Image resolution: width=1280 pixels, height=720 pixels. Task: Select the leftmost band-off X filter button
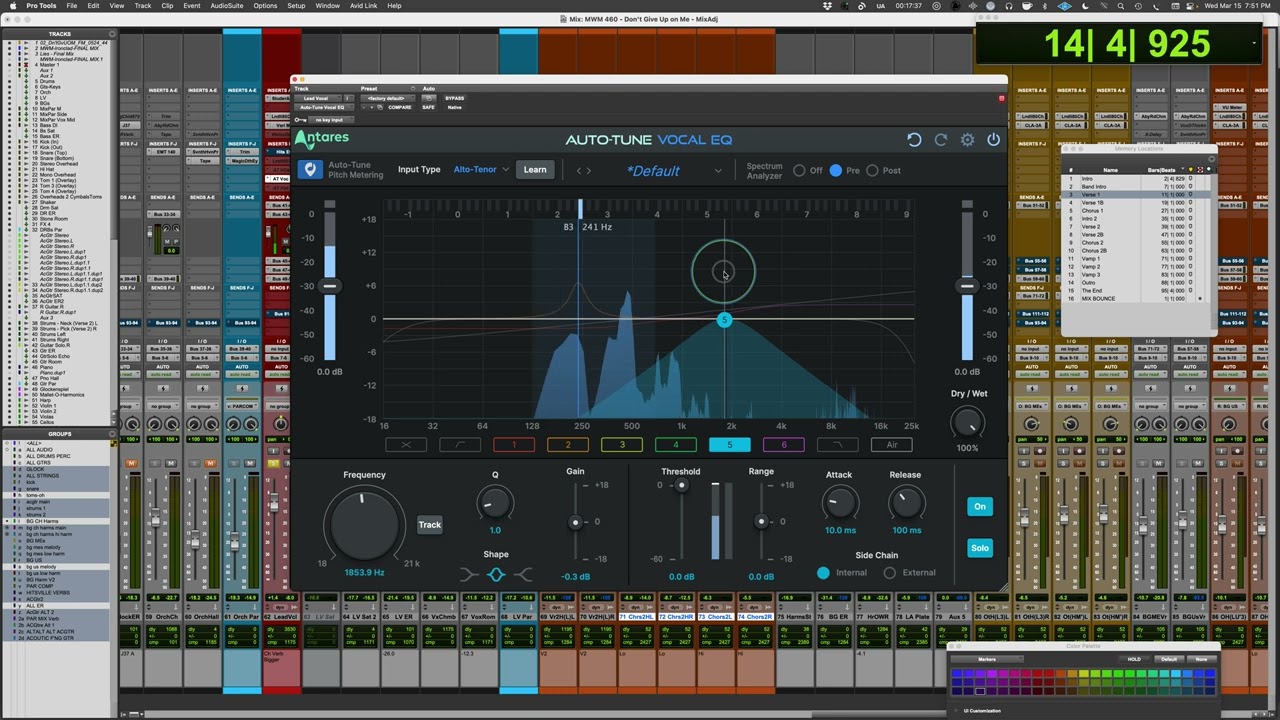point(406,445)
